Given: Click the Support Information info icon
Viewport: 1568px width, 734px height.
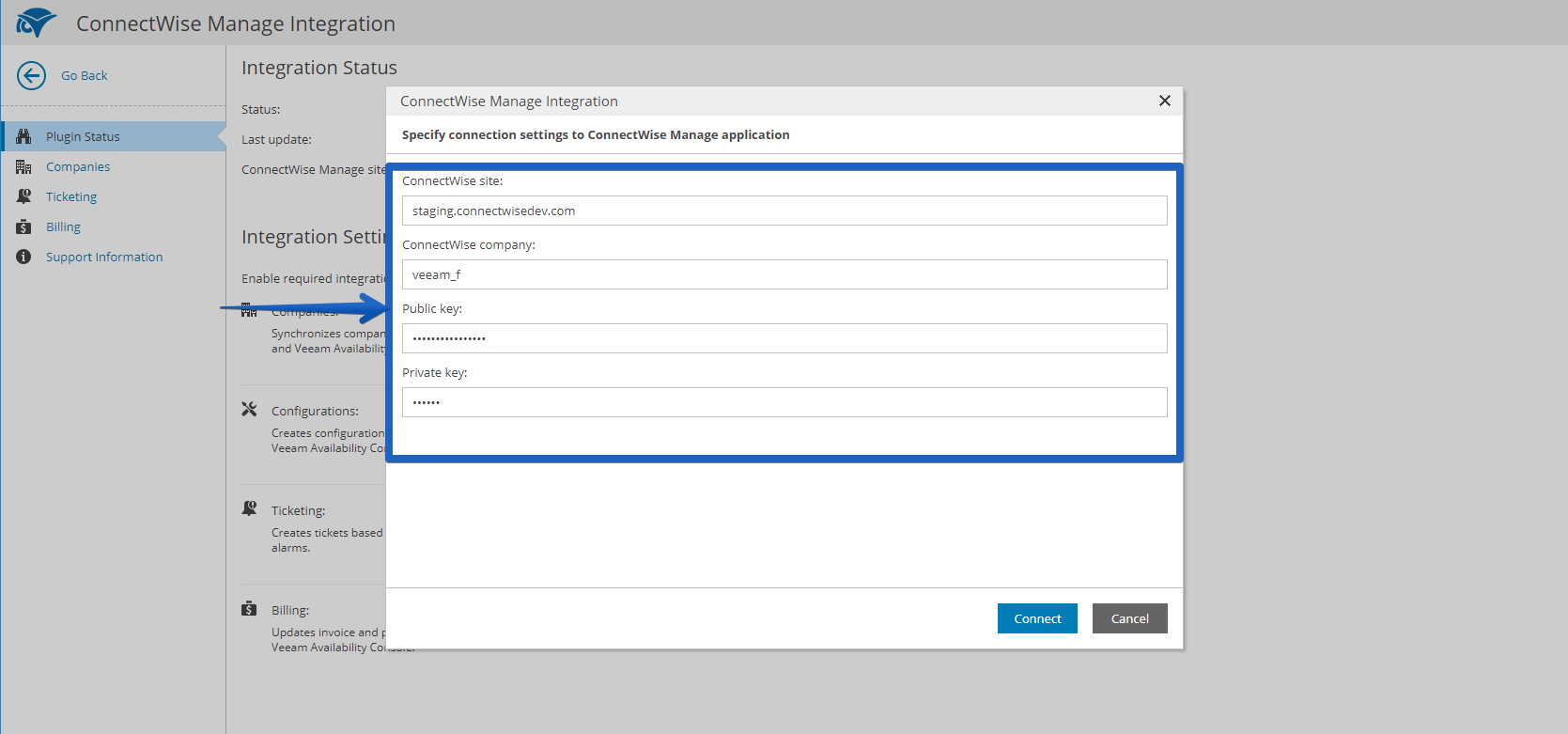Looking at the screenshot, I should pos(23,257).
